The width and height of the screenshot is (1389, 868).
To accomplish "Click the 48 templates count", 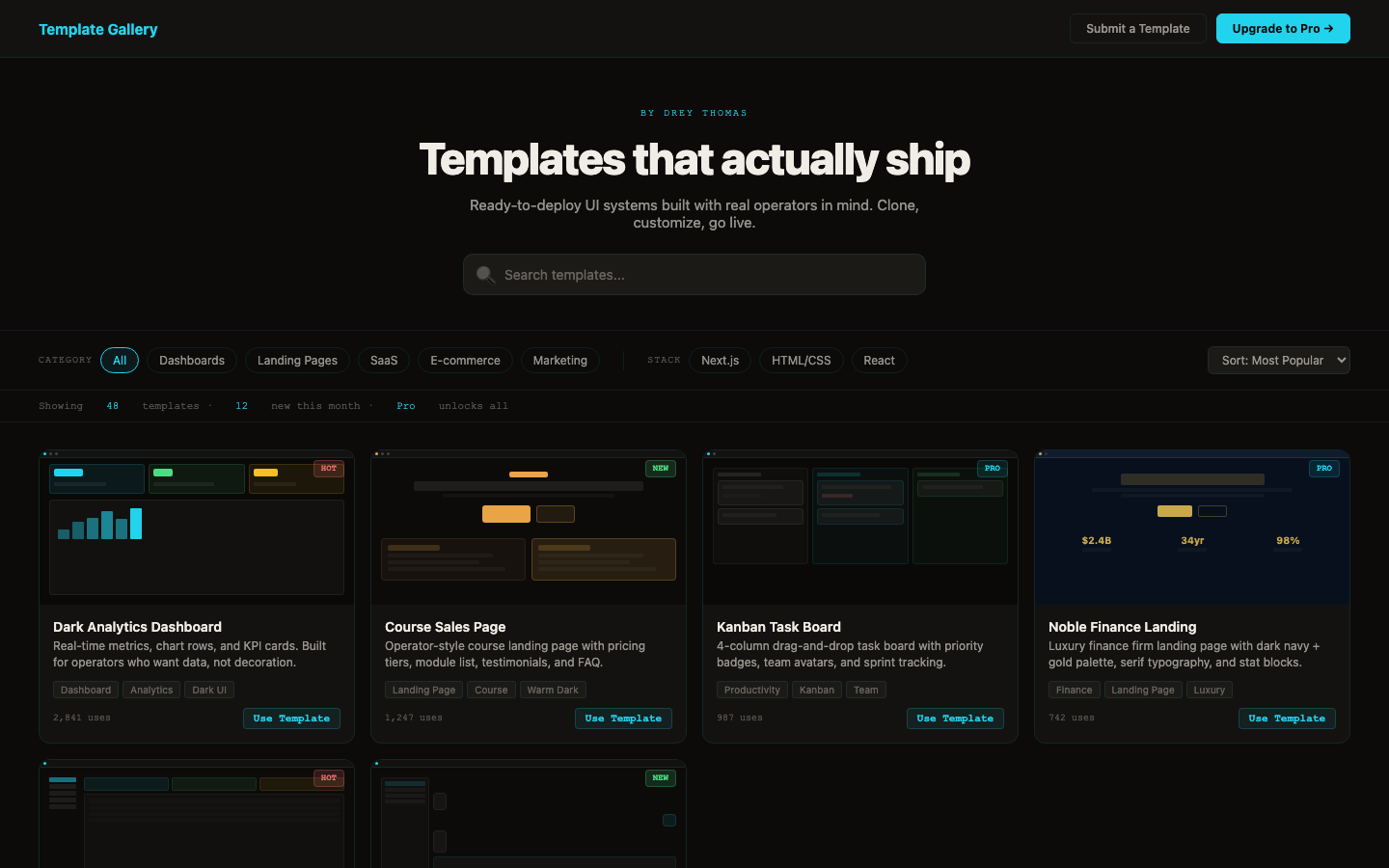I will point(113,406).
